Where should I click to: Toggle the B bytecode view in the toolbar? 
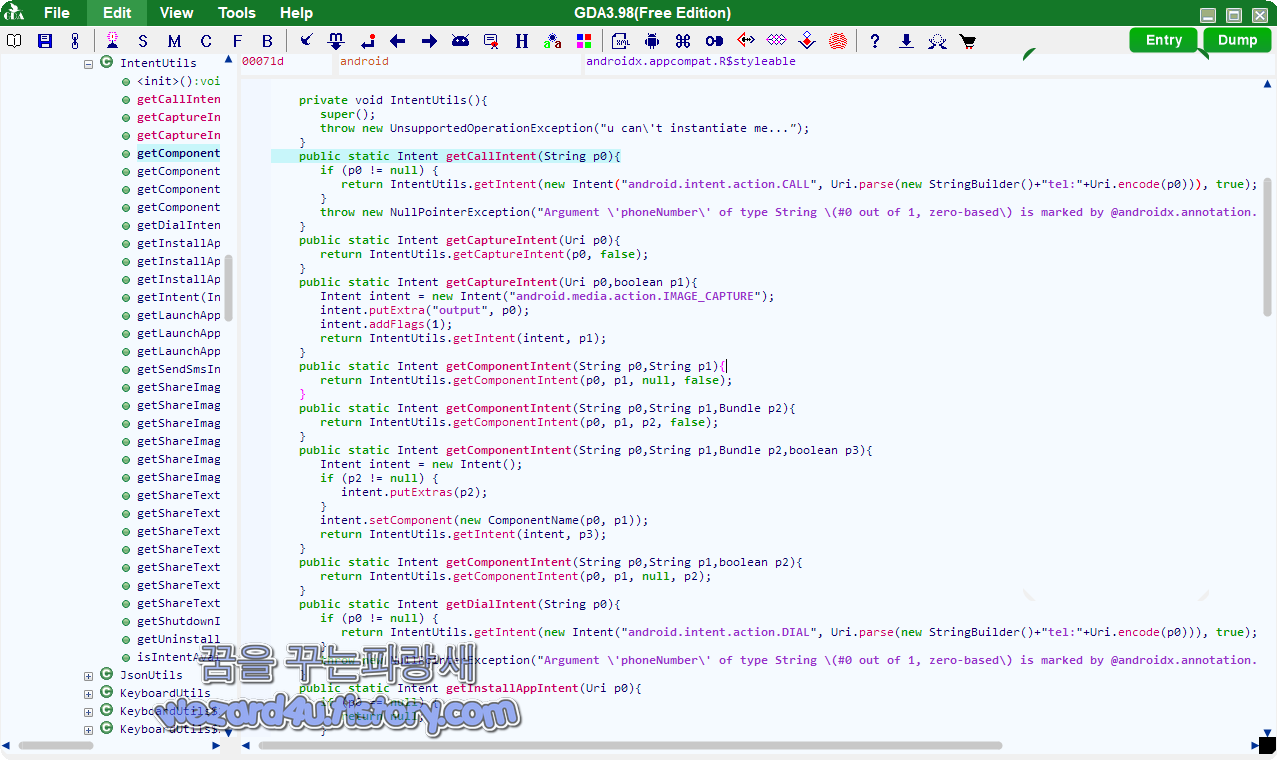268,41
